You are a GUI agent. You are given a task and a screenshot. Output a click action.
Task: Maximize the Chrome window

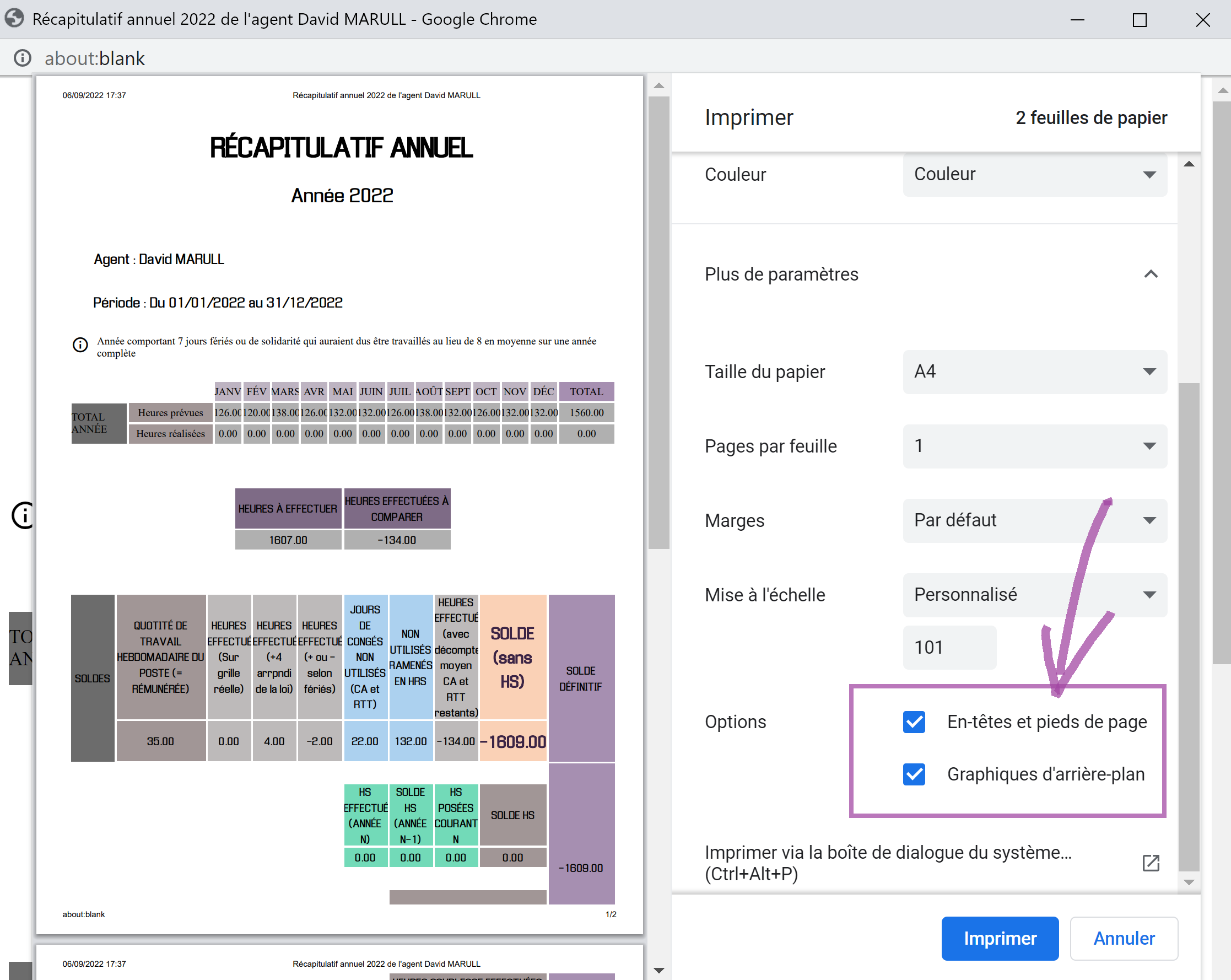click(x=1140, y=19)
